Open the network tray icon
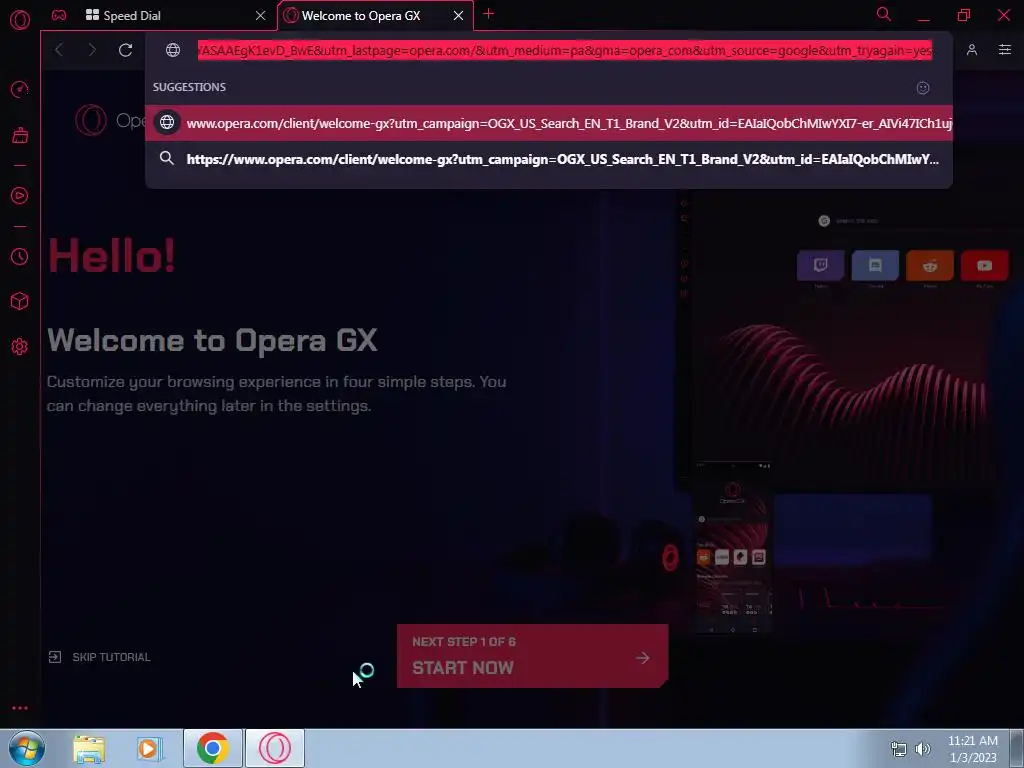 click(x=899, y=749)
